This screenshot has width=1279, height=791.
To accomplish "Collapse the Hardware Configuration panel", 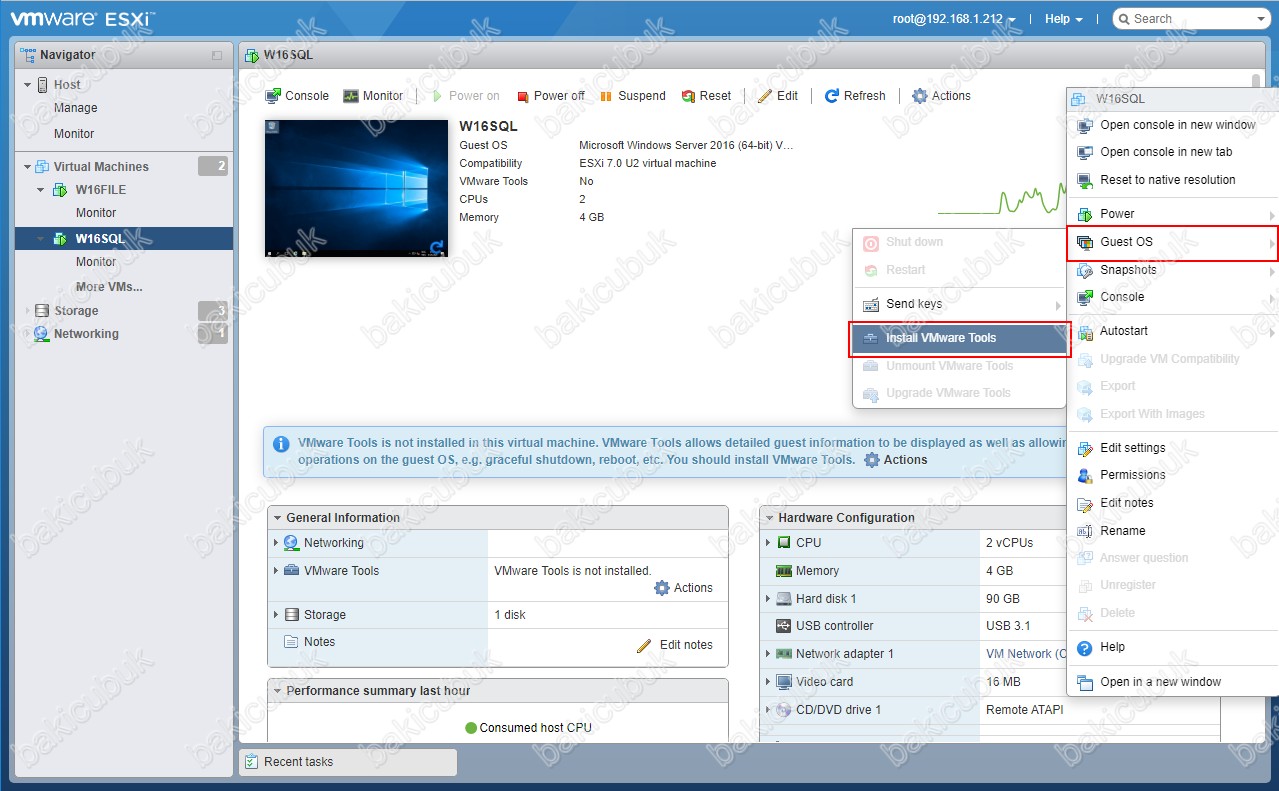I will 768,518.
